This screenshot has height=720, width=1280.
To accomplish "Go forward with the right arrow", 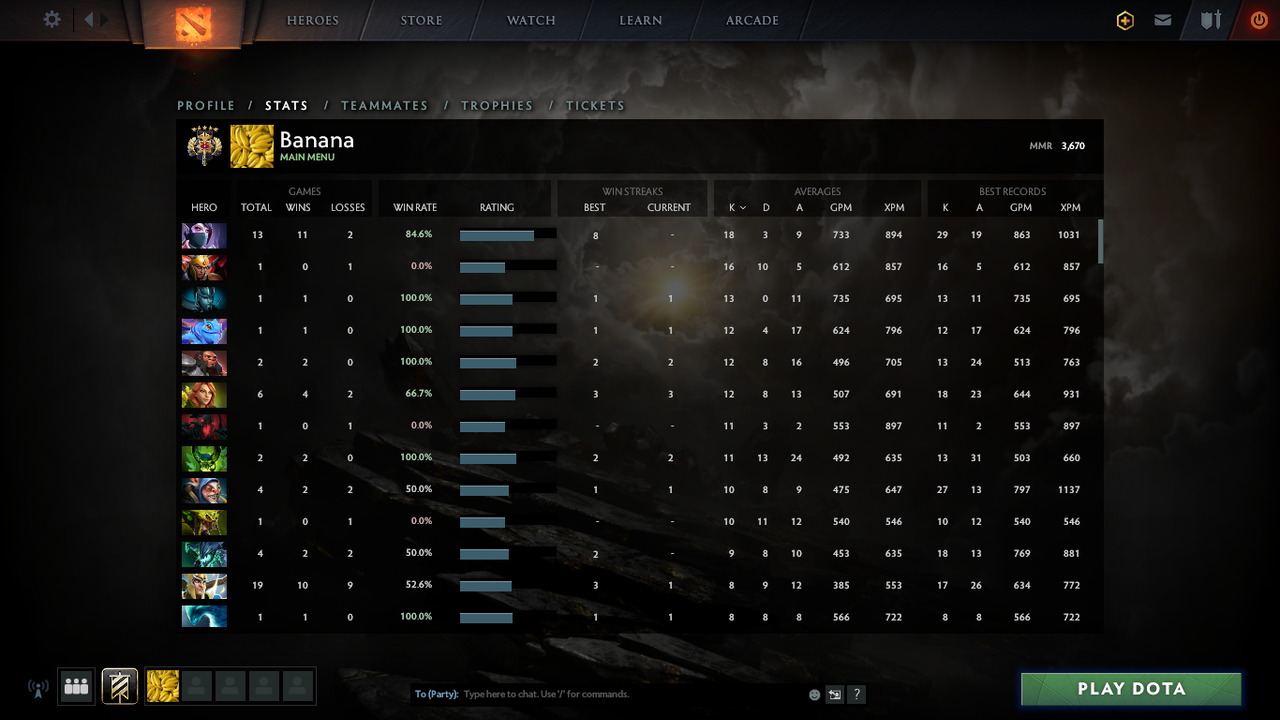I will pyautogui.click(x=105, y=19).
